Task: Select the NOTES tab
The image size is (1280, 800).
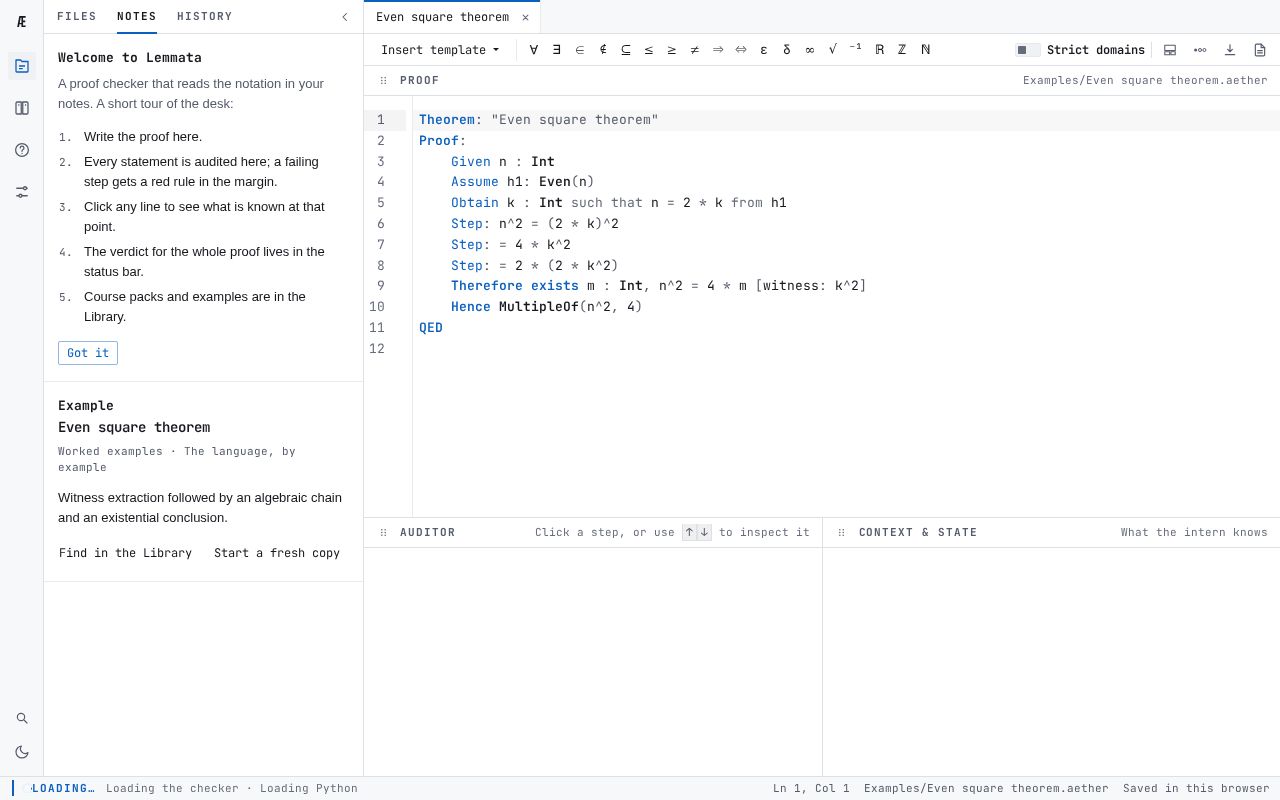Action: click(137, 17)
